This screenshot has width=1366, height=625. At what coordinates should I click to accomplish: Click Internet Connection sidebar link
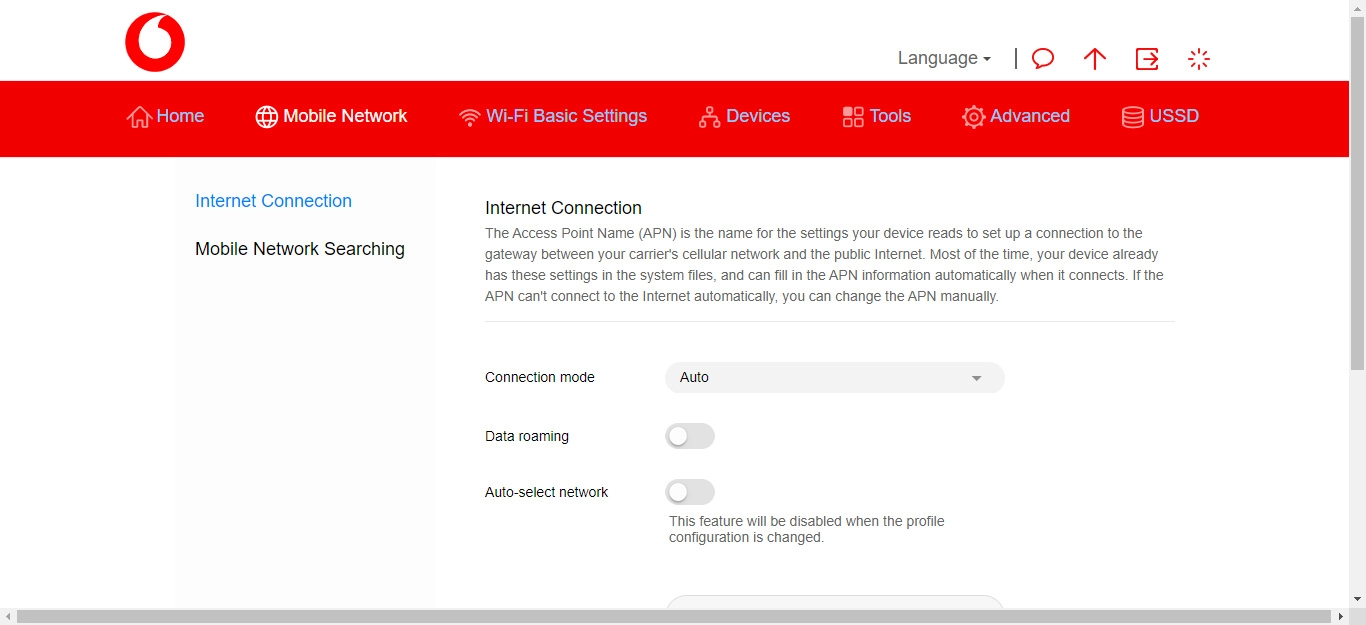point(273,201)
